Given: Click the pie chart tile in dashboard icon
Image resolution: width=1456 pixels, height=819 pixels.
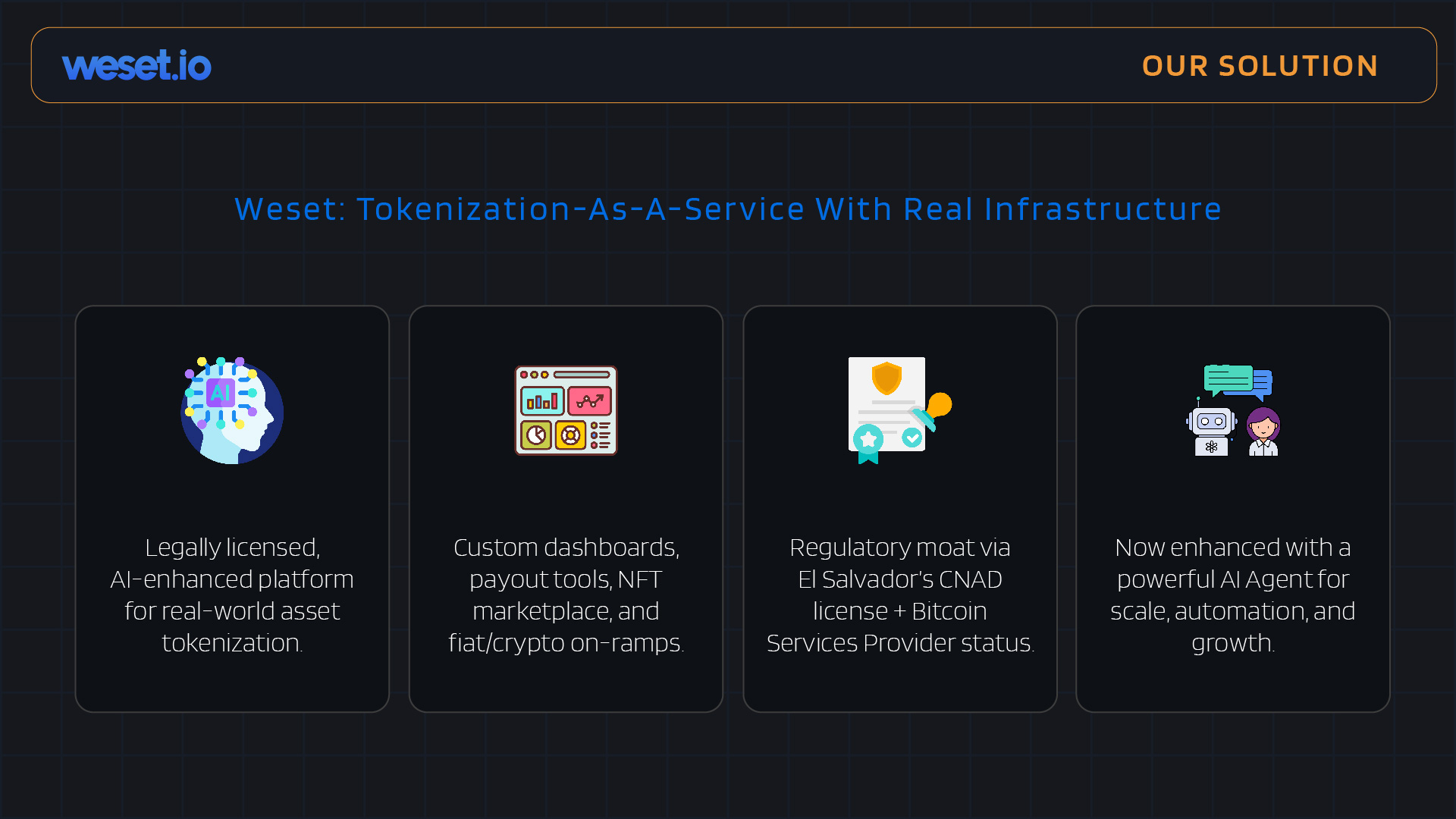Looking at the screenshot, I should pyautogui.click(x=536, y=435).
